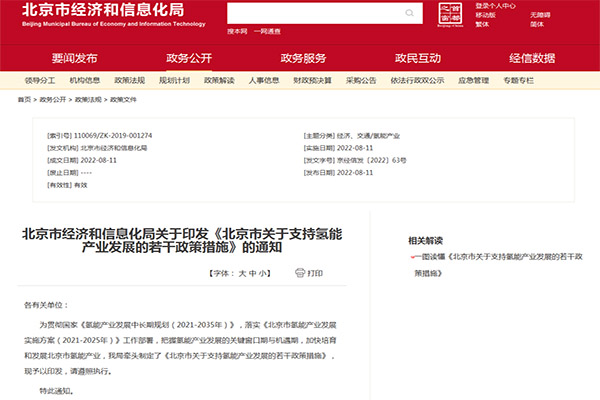Image resolution: width=600 pixels, height=400 pixels.
Task: Click the 主题分类 subject category text
Action: [352, 136]
